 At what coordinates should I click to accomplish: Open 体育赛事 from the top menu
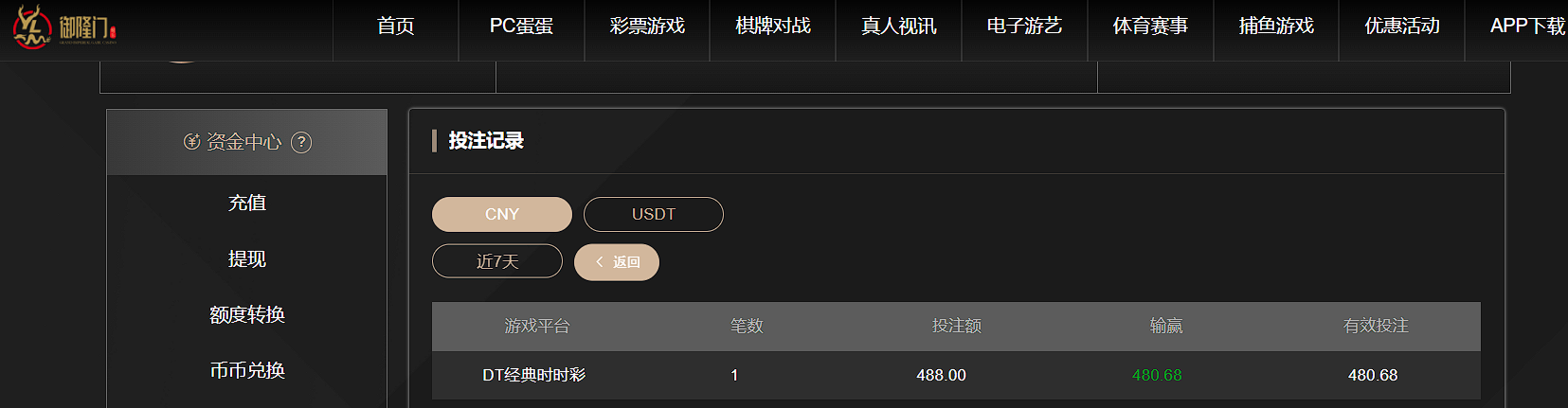click(x=1150, y=27)
